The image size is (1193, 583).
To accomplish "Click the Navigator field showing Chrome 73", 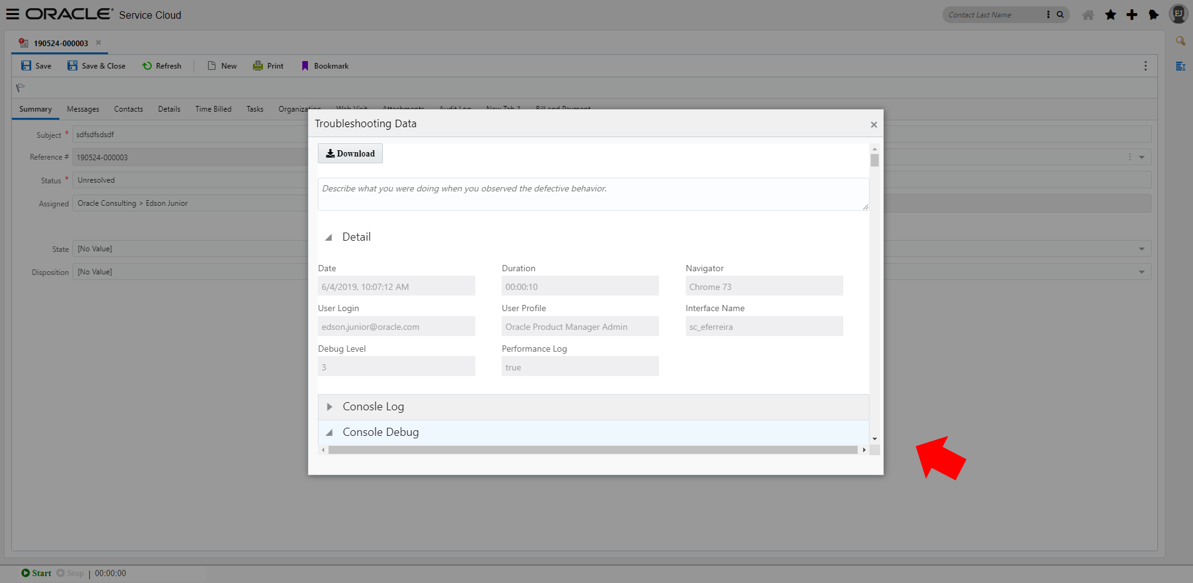I will [x=764, y=286].
